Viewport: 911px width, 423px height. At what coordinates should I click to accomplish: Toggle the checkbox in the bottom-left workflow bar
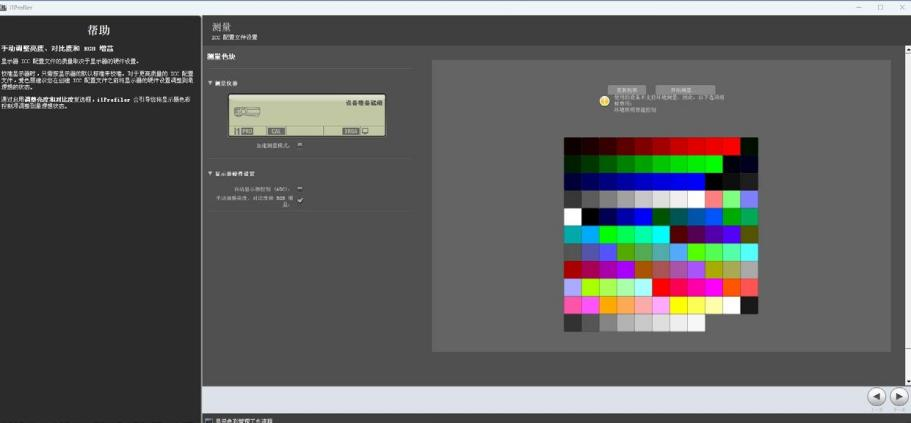[209, 420]
